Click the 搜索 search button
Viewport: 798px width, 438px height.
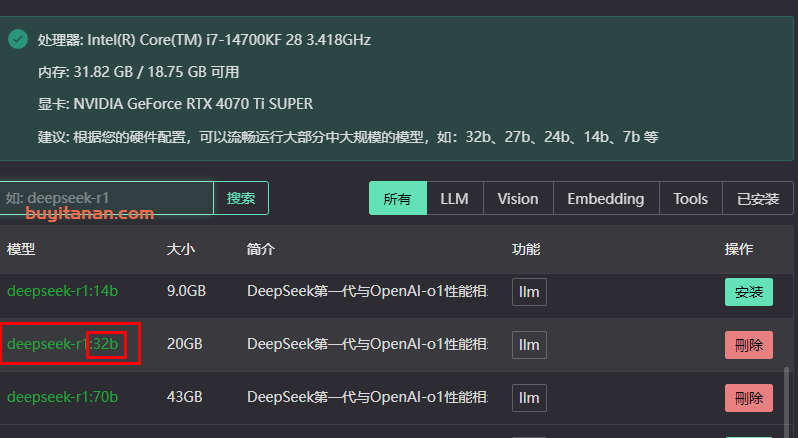click(x=241, y=198)
